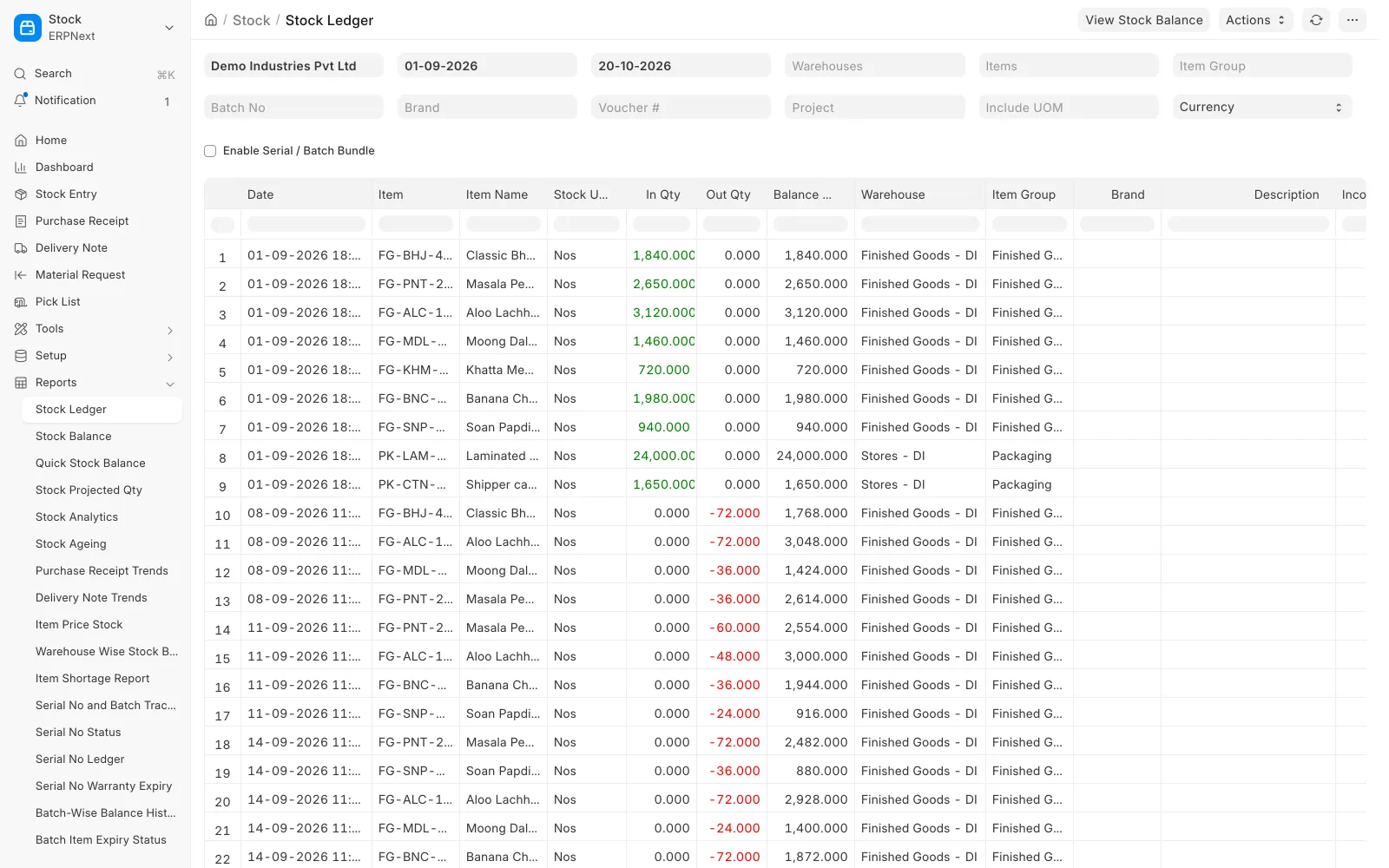The height and width of the screenshot is (868, 1389).
Task: Open Serial No Warranty Expiry report
Action: click(103, 786)
